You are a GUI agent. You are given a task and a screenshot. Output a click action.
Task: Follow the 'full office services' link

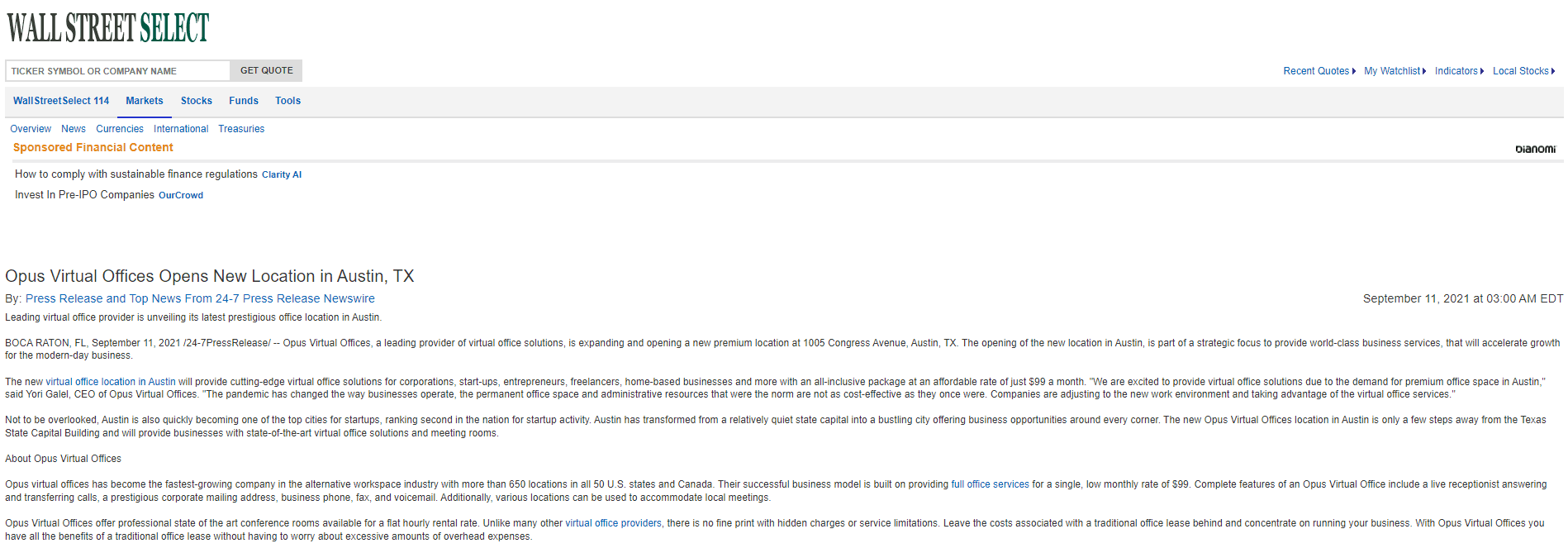(990, 484)
